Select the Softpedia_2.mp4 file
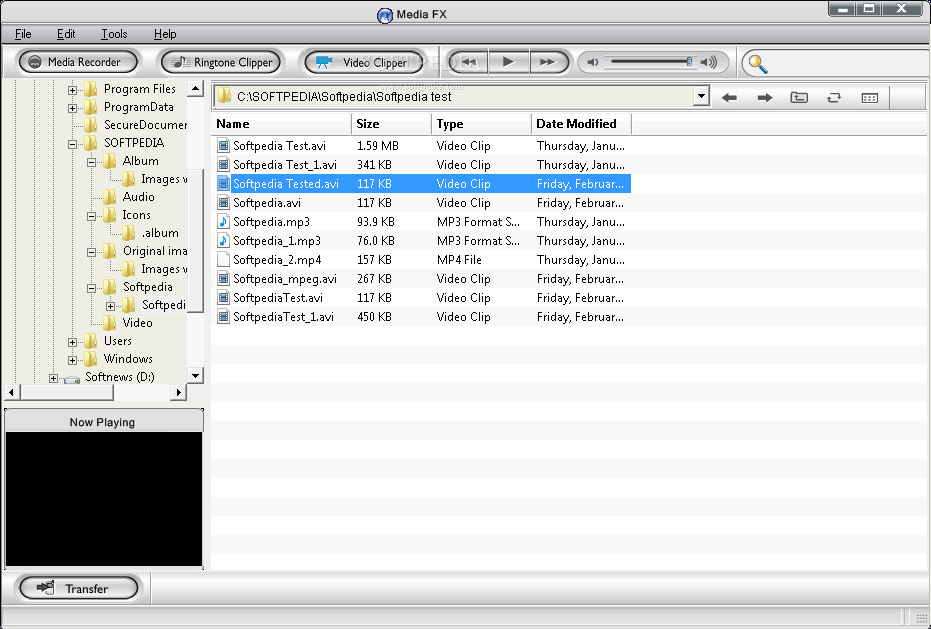Viewport: 931px width, 629px height. click(x=277, y=260)
